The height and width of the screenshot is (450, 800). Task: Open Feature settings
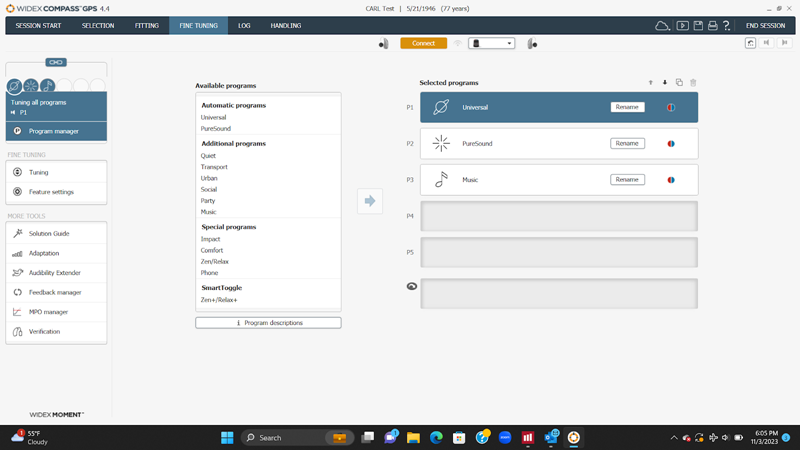coord(56,192)
